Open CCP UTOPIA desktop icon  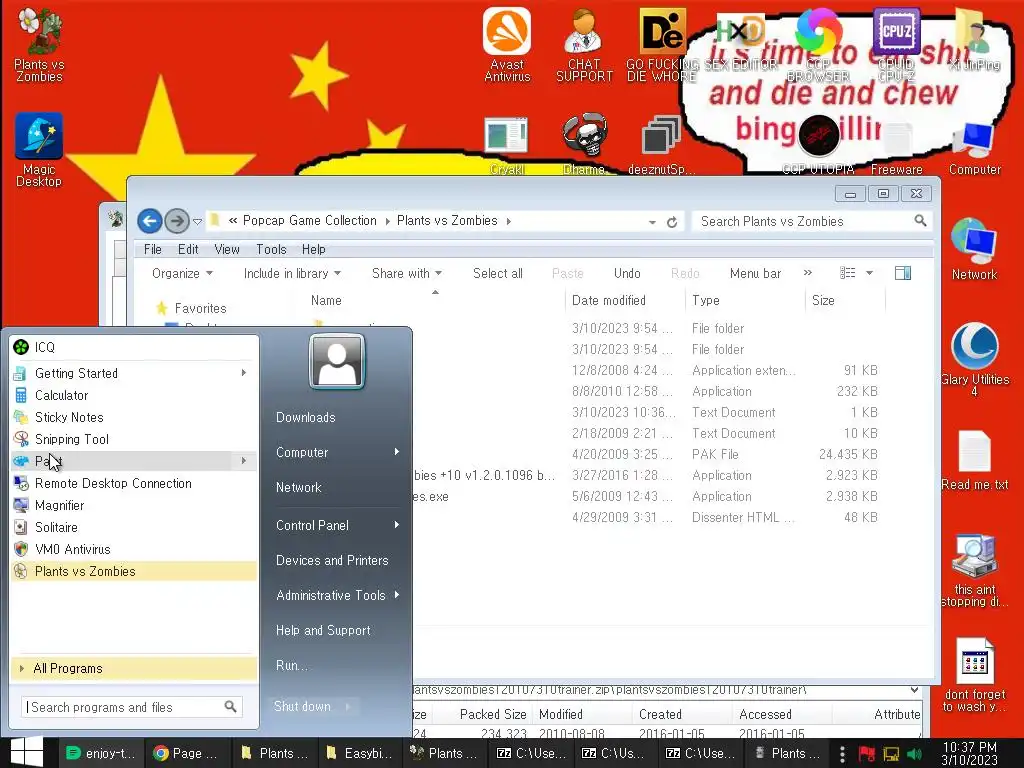818,145
